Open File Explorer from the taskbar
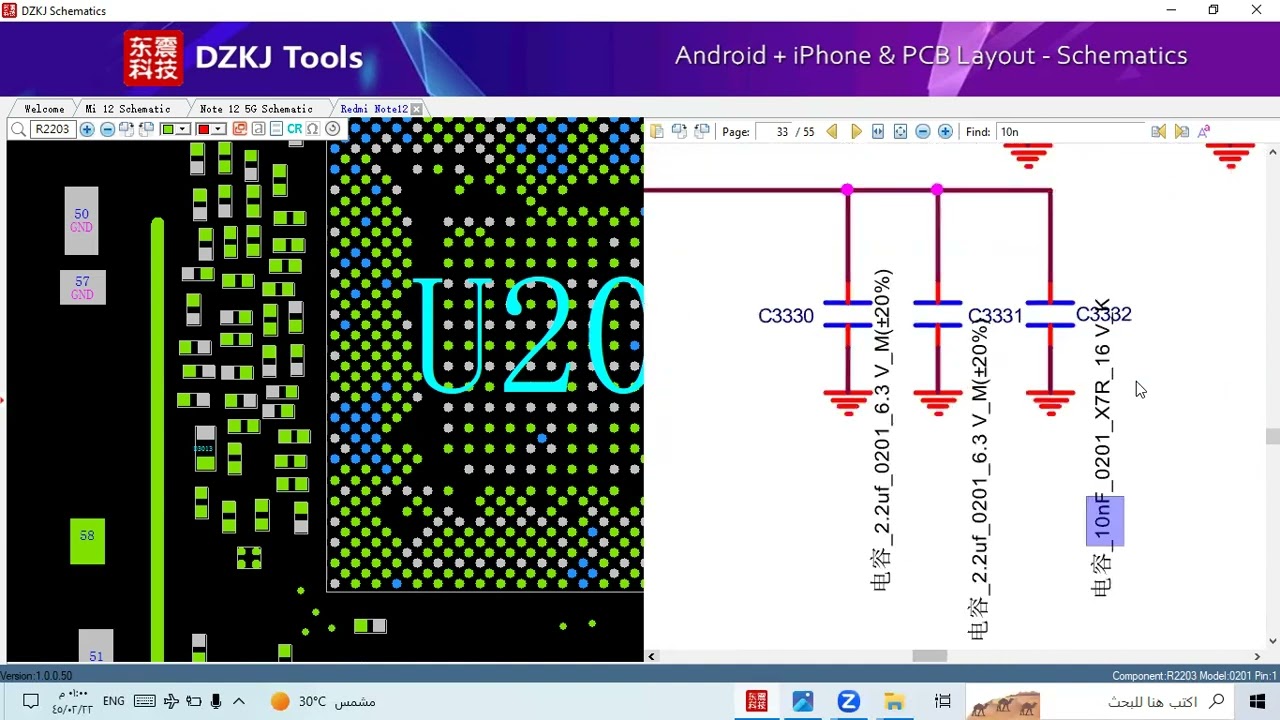Screen dimensions: 1280x720 point(895,701)
